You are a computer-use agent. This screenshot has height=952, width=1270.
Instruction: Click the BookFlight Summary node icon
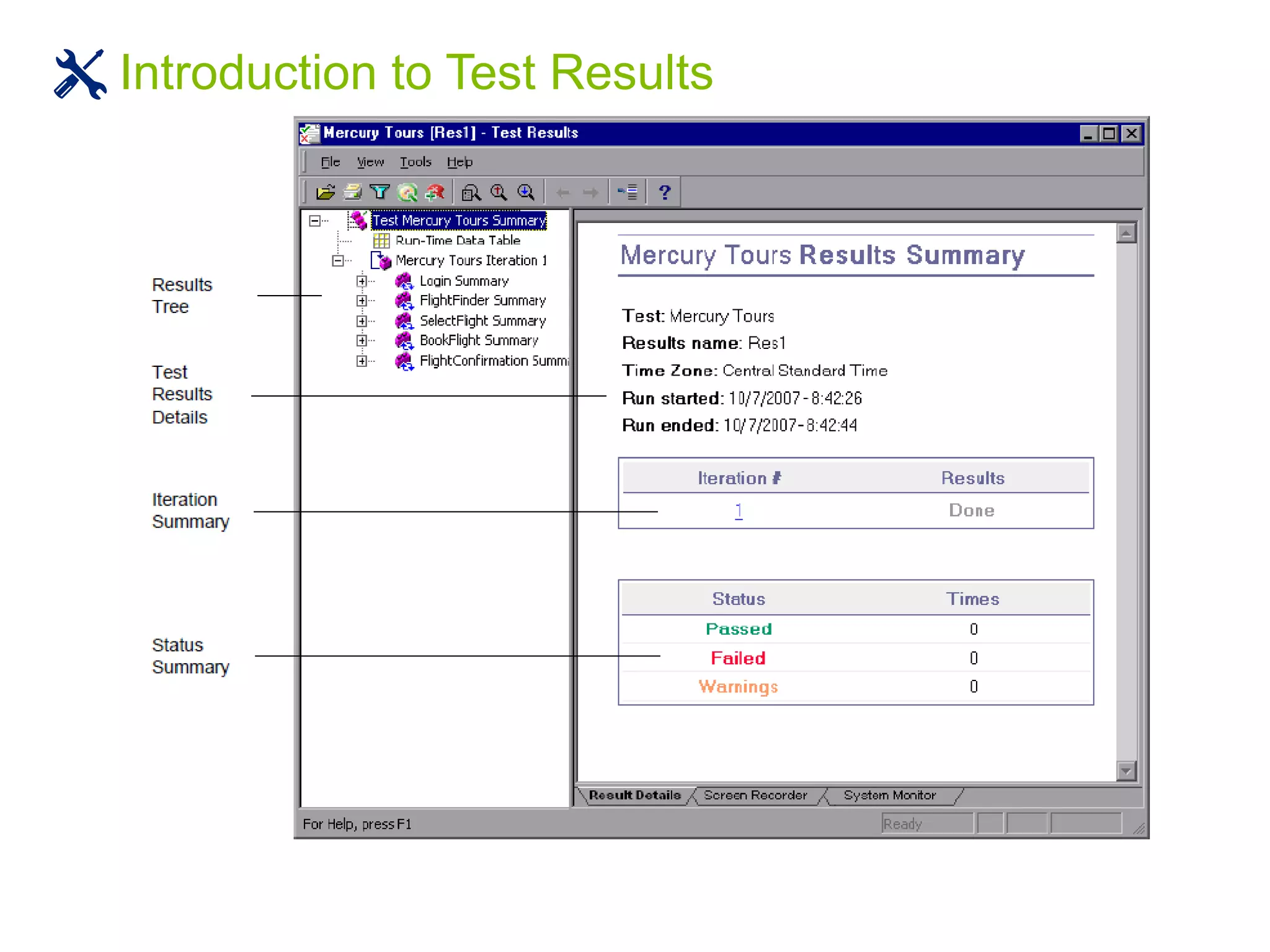404,341
